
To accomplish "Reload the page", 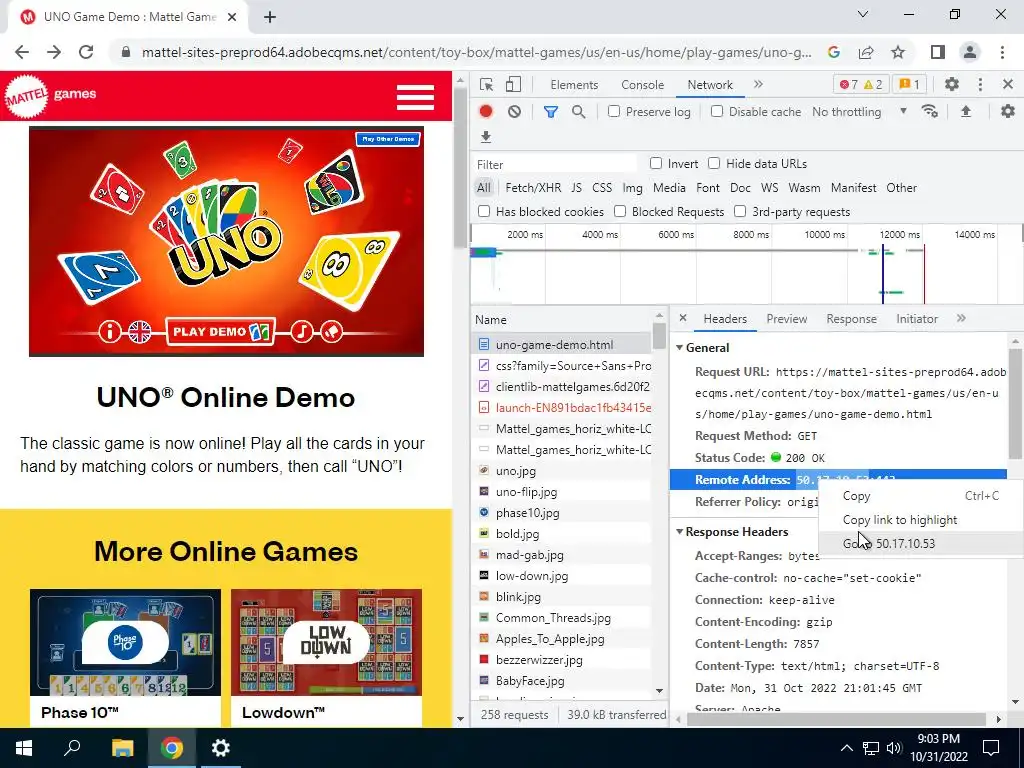I will (86, 52).
